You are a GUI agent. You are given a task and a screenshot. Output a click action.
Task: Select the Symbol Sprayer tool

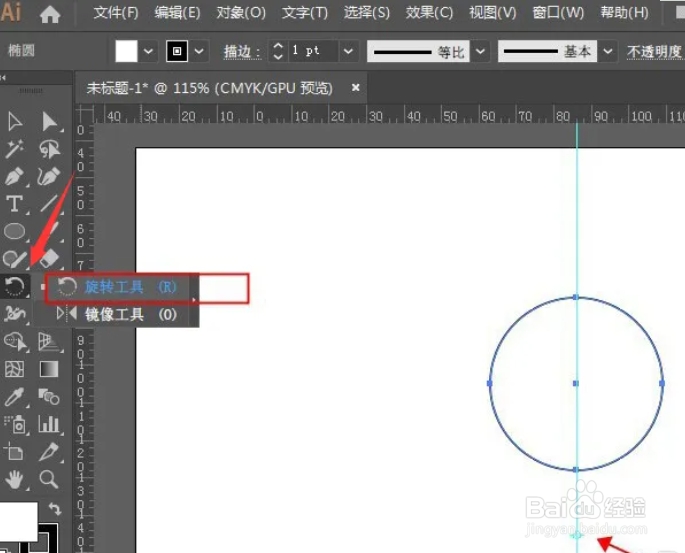point(15,424)
